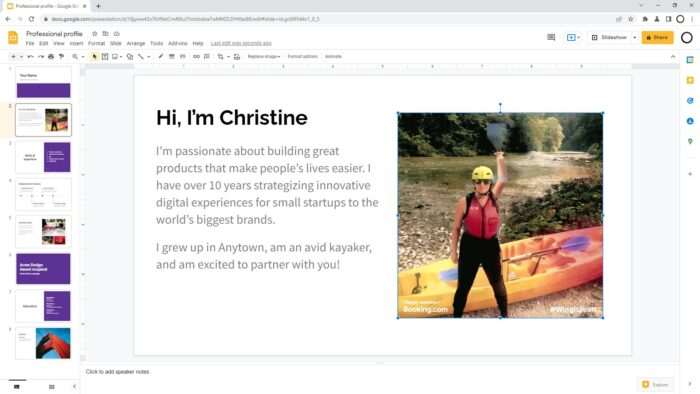
Task: Open the line type dropdown arrow
Action: point(149,57)
